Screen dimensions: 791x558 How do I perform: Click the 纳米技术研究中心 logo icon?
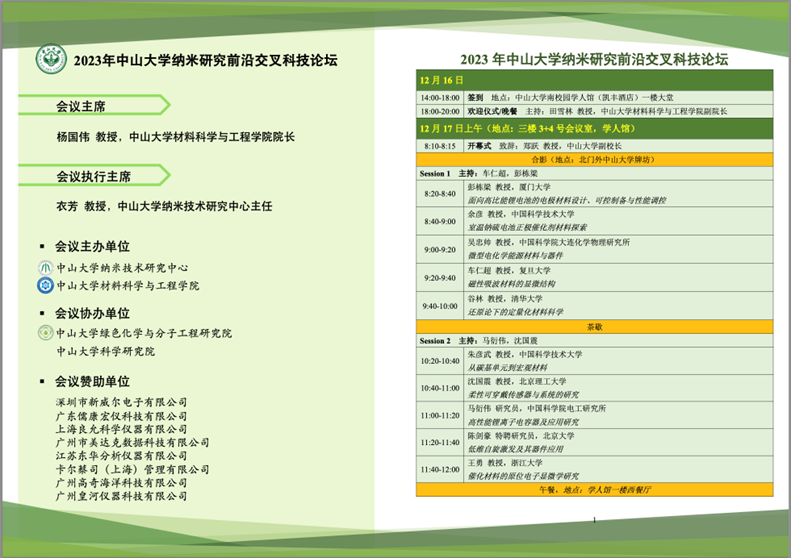45,268
